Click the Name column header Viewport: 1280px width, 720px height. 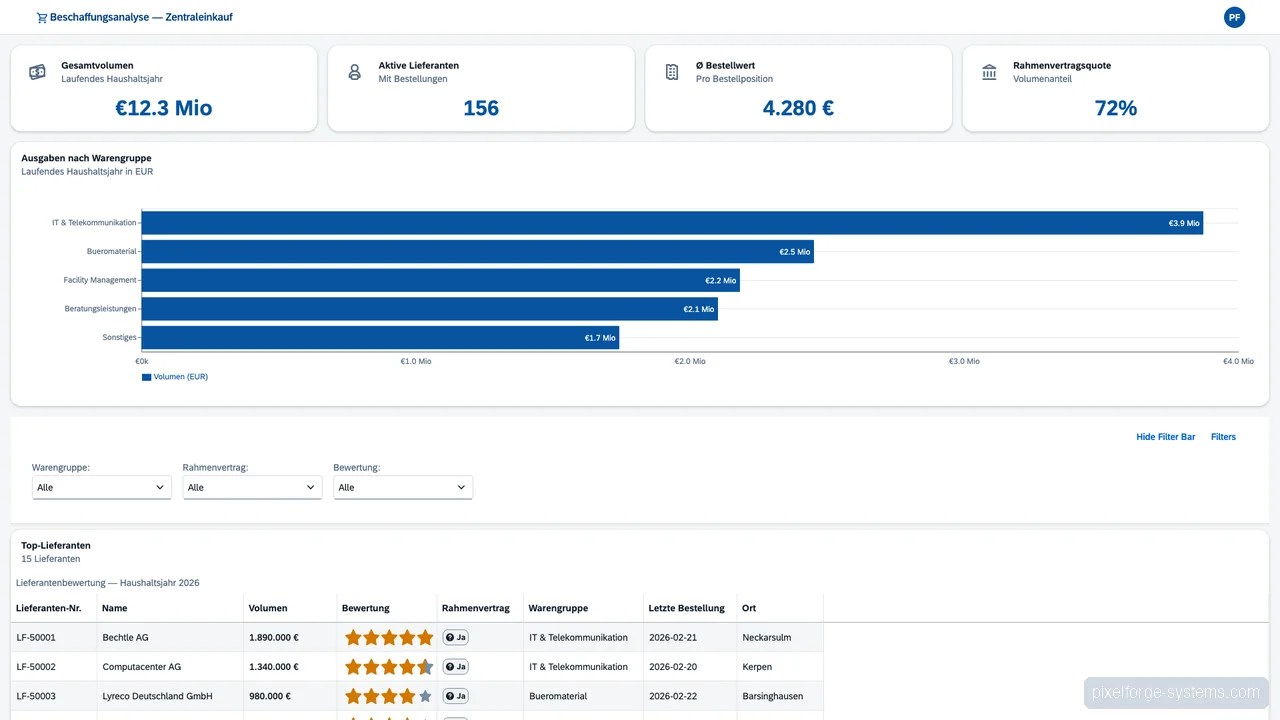[x=114, y=608]
